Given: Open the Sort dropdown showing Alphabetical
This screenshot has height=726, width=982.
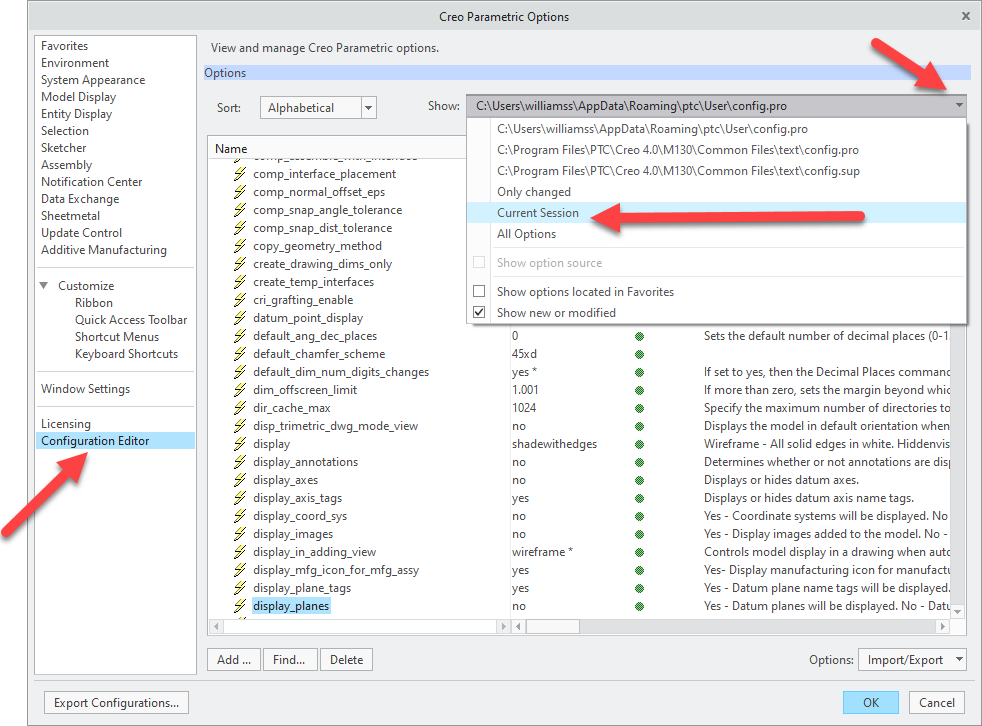Looking at the screenshot, I should pyautogui.click(x=368, y=107).
